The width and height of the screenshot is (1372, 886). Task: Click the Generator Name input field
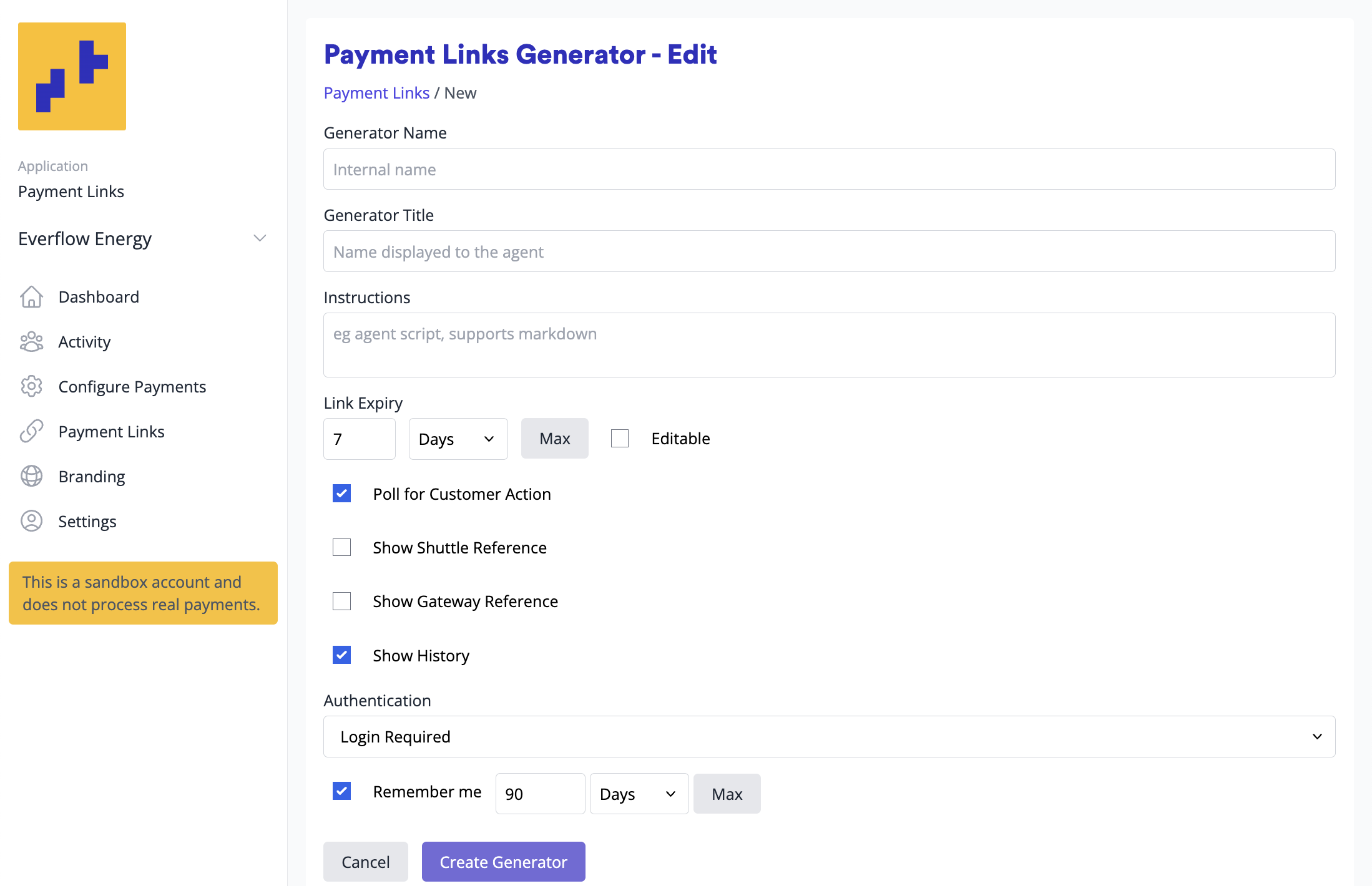coord(828,169)
